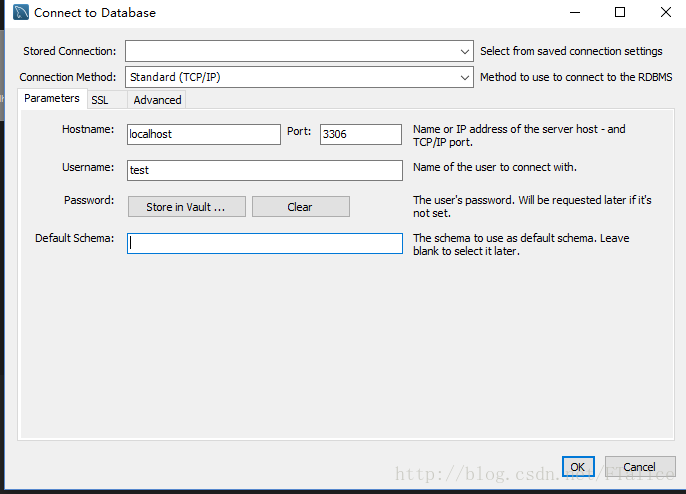Click the 'Connect to Database' title text
Screen dimensions: 686x494
coord(95,13)
